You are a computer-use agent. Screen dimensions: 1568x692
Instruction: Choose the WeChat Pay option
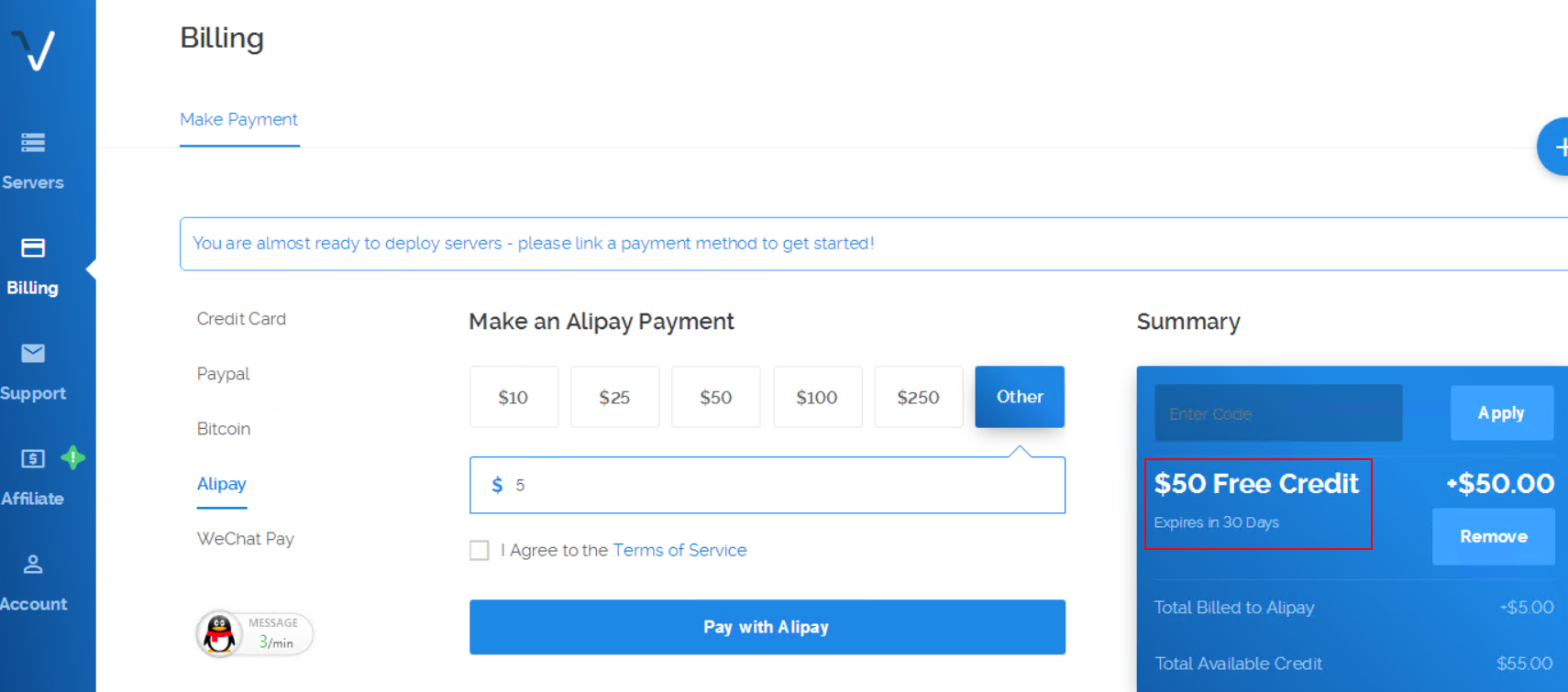(245, 539)
